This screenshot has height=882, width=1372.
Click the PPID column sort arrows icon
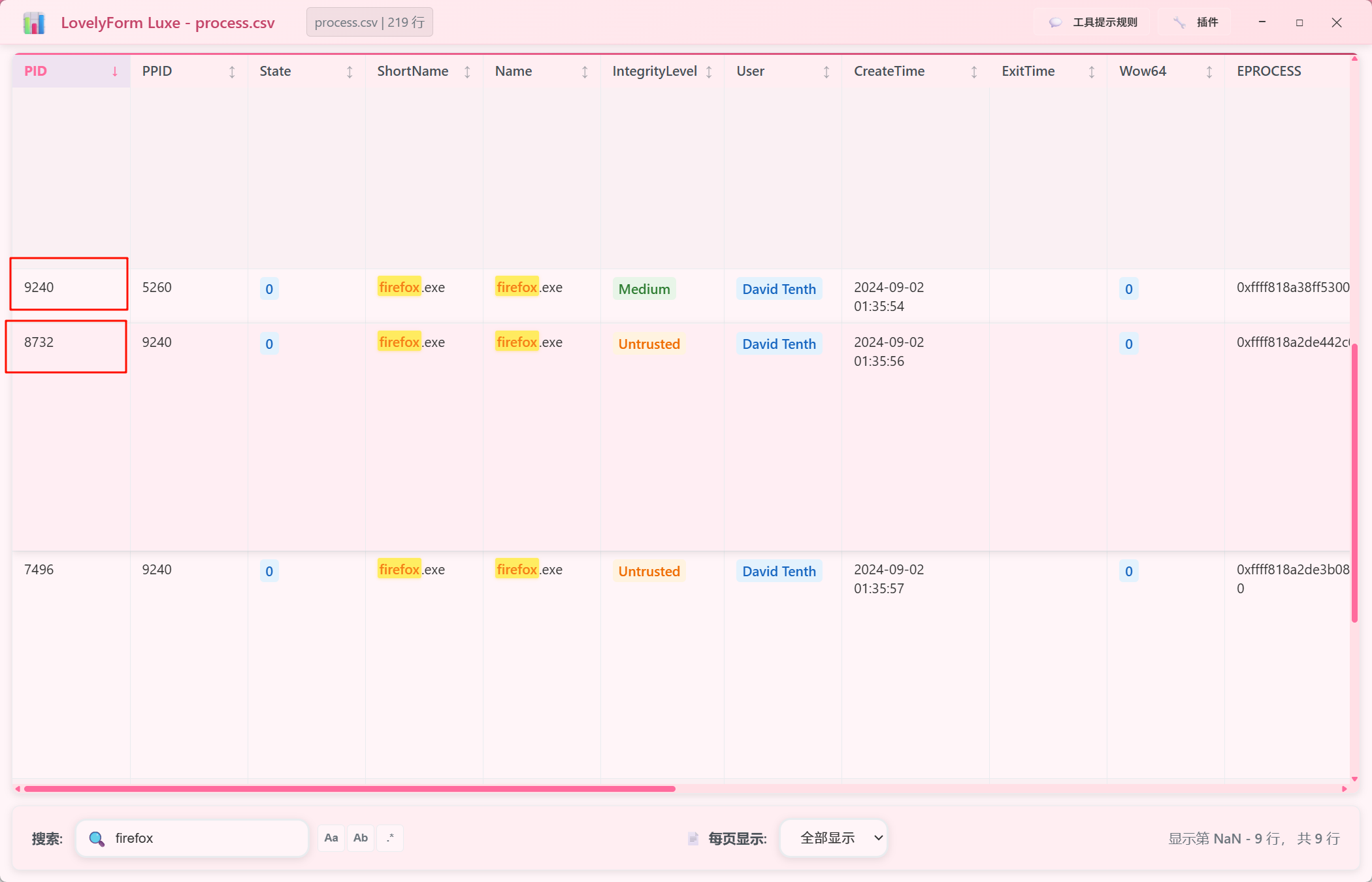pos(232,72)
